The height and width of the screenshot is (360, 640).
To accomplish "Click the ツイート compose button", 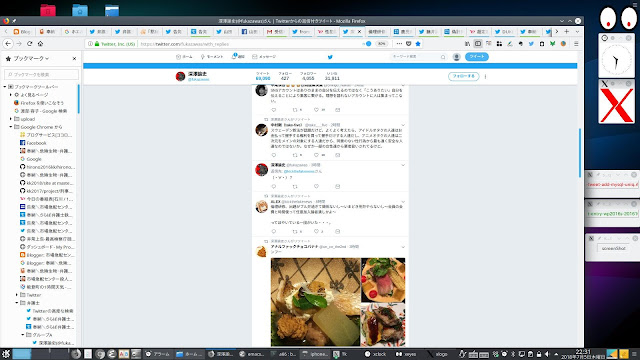I will point(477,57).
